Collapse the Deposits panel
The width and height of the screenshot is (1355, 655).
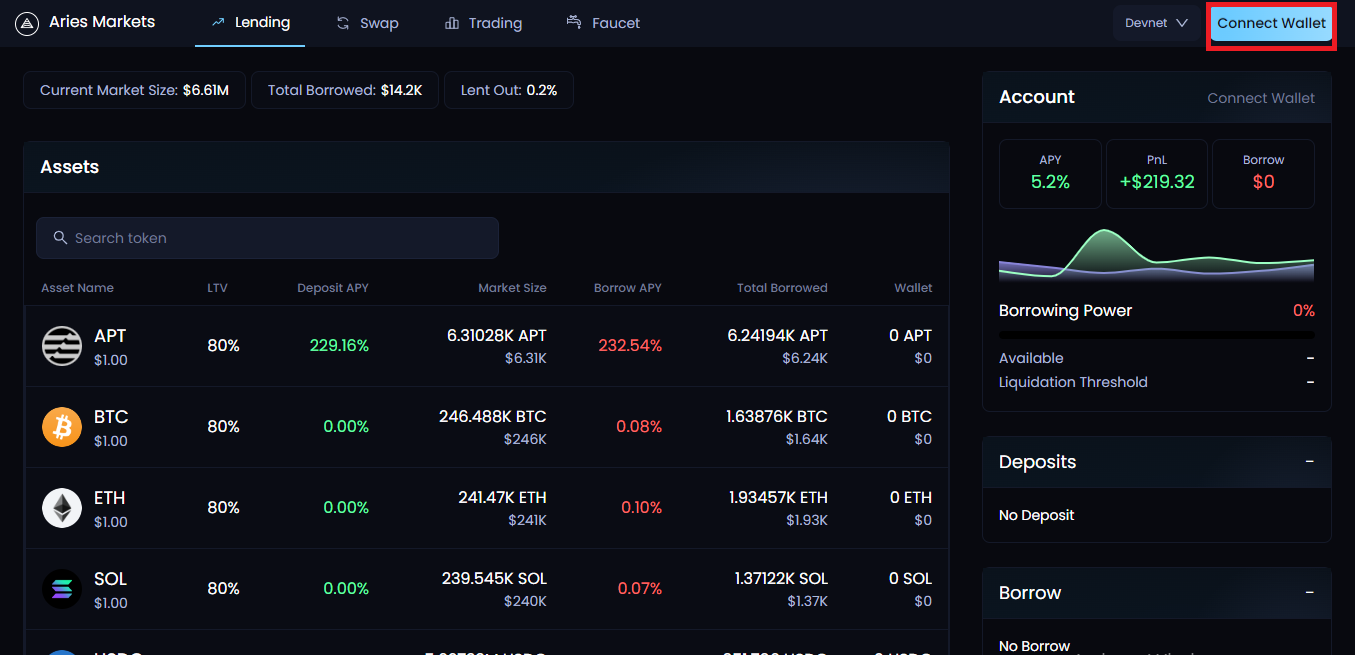coord(1310,462)
